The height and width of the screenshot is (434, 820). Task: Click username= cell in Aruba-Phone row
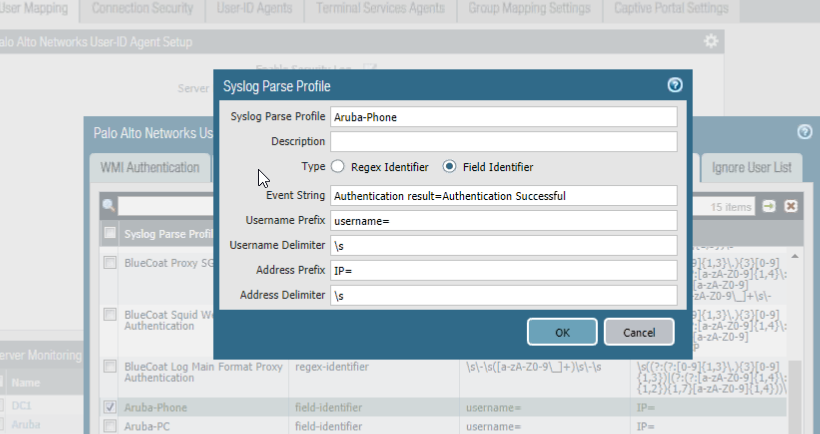[493, 407]
